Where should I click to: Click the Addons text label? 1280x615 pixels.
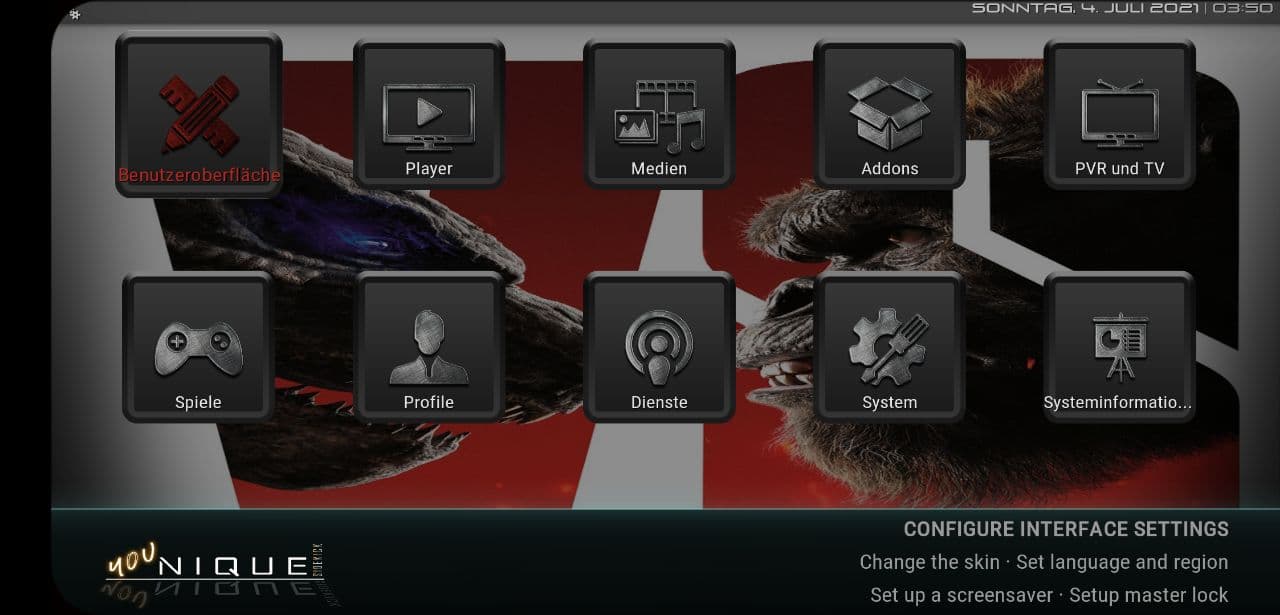pos(889,169)
